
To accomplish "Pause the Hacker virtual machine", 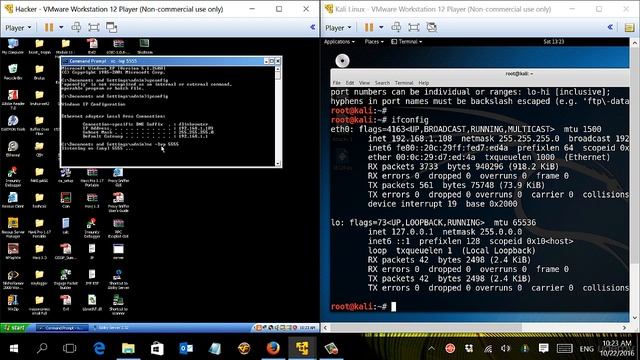I will [49, 27].
